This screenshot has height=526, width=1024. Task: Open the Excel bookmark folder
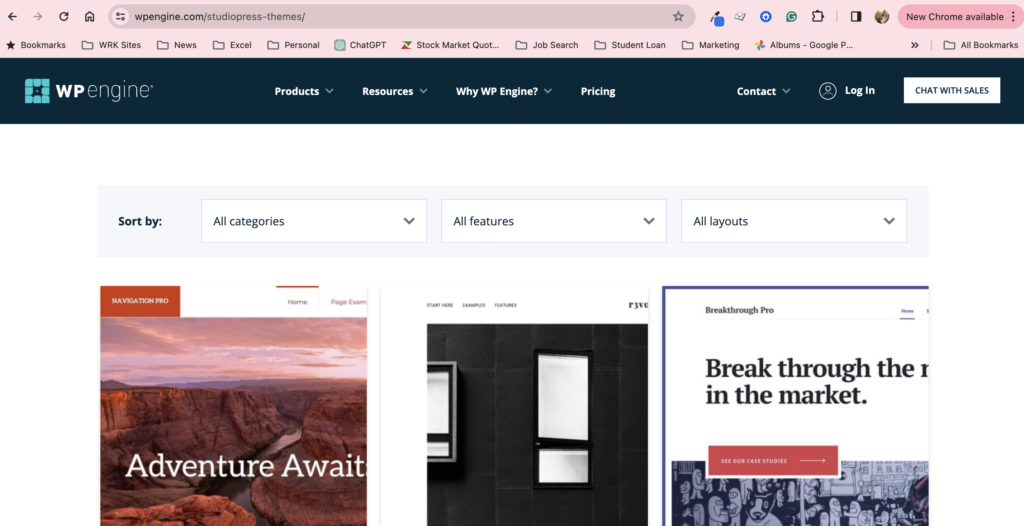click(232, 45)
